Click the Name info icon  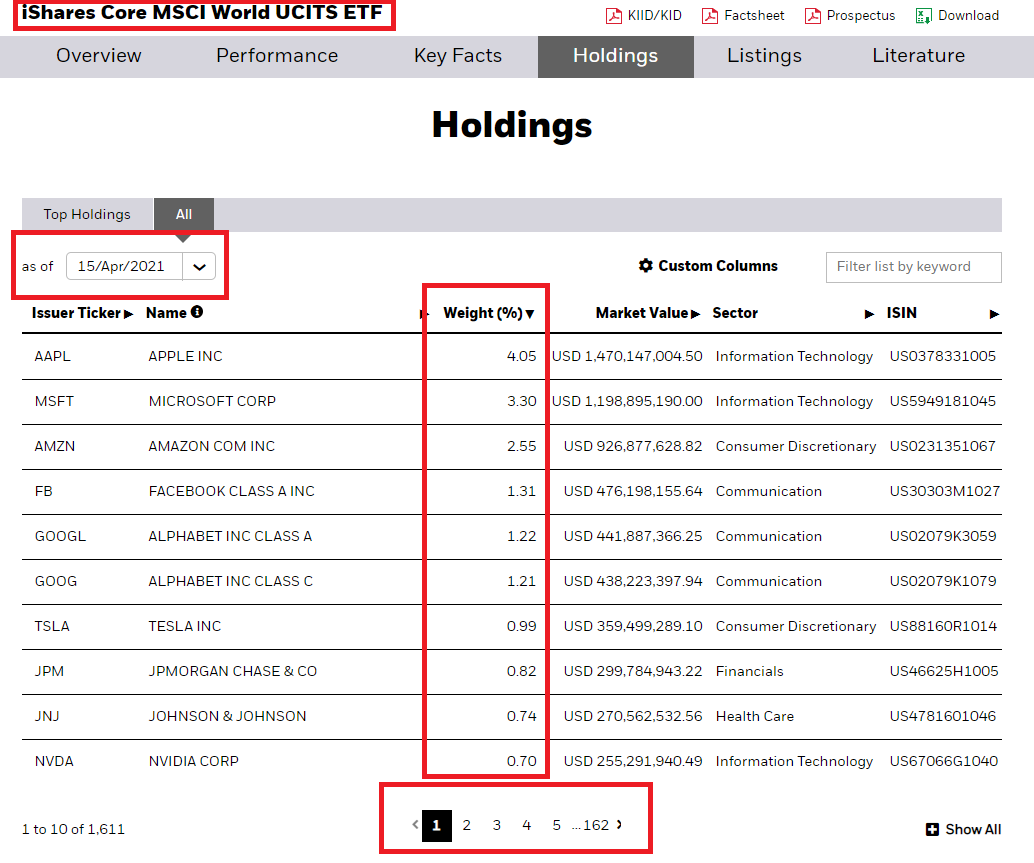point(197,312)
